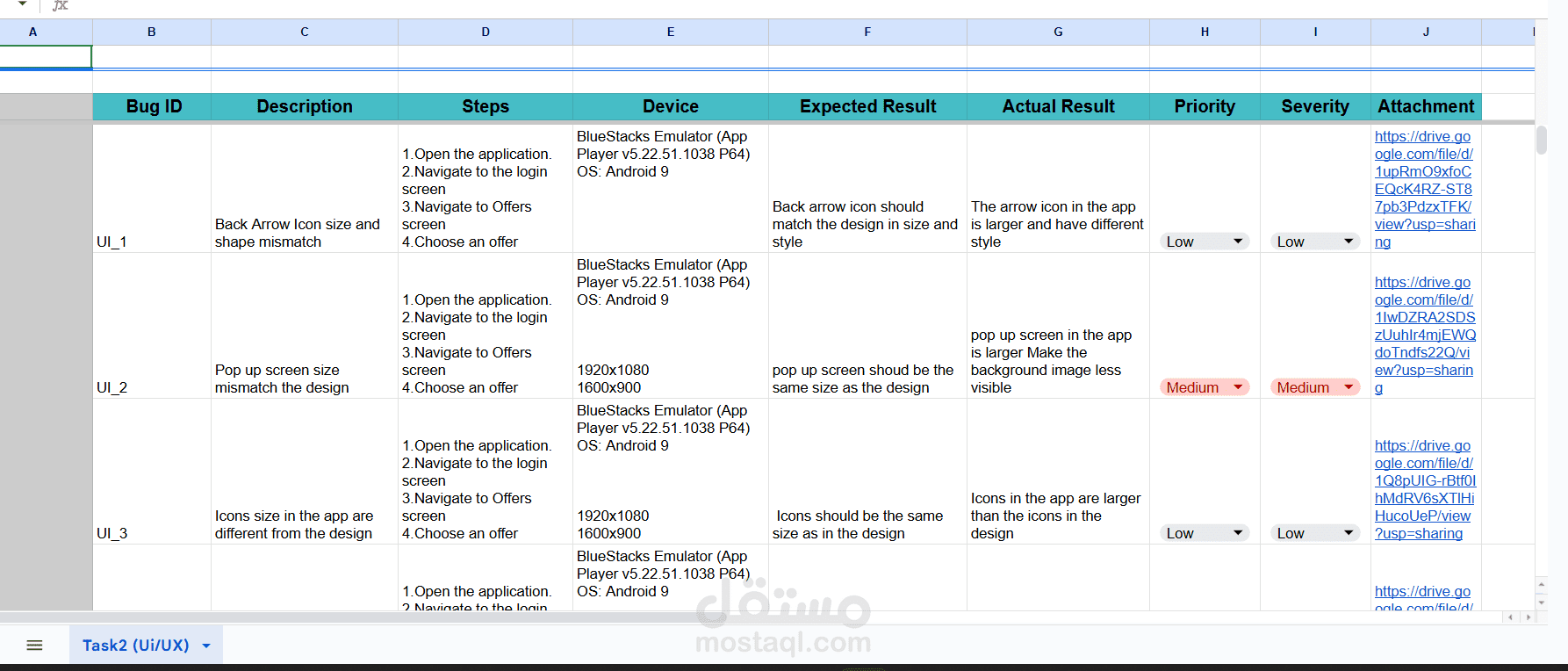The image size is (1568, 671).
Task: Click the fx formula bar icon
Action: [60, 5]
